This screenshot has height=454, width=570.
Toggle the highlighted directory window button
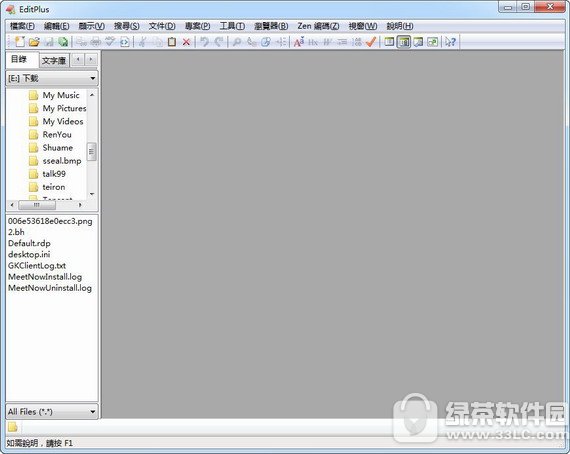tap(404, 42)
